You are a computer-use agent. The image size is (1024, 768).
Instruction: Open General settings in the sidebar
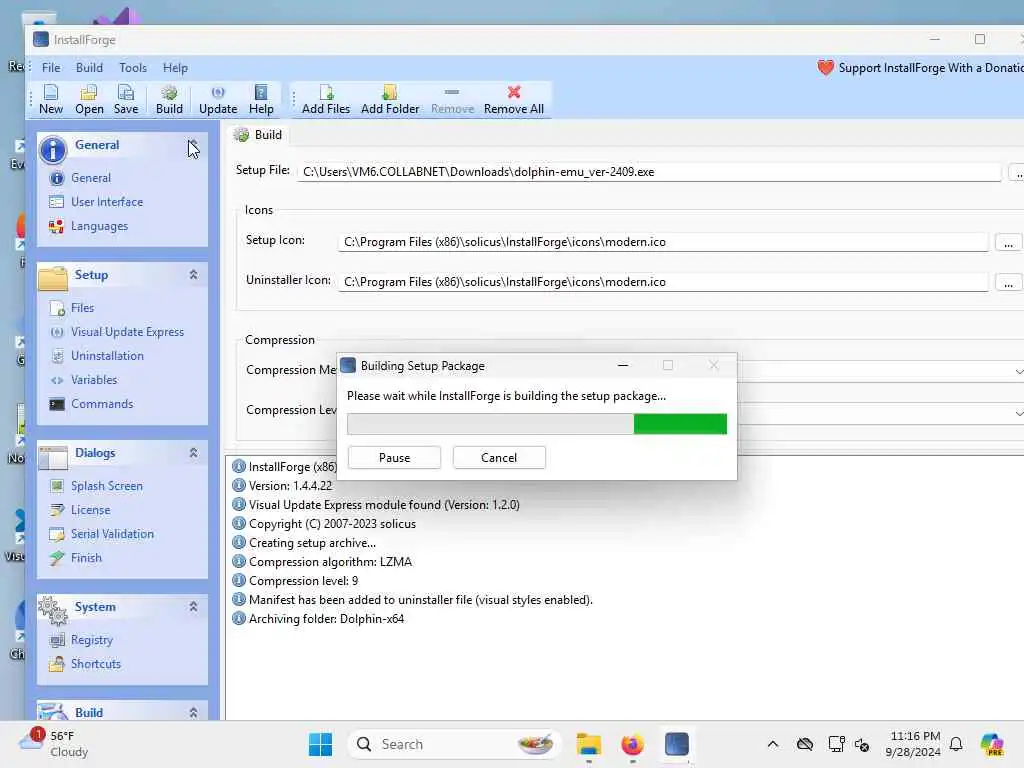coord(90,178)
